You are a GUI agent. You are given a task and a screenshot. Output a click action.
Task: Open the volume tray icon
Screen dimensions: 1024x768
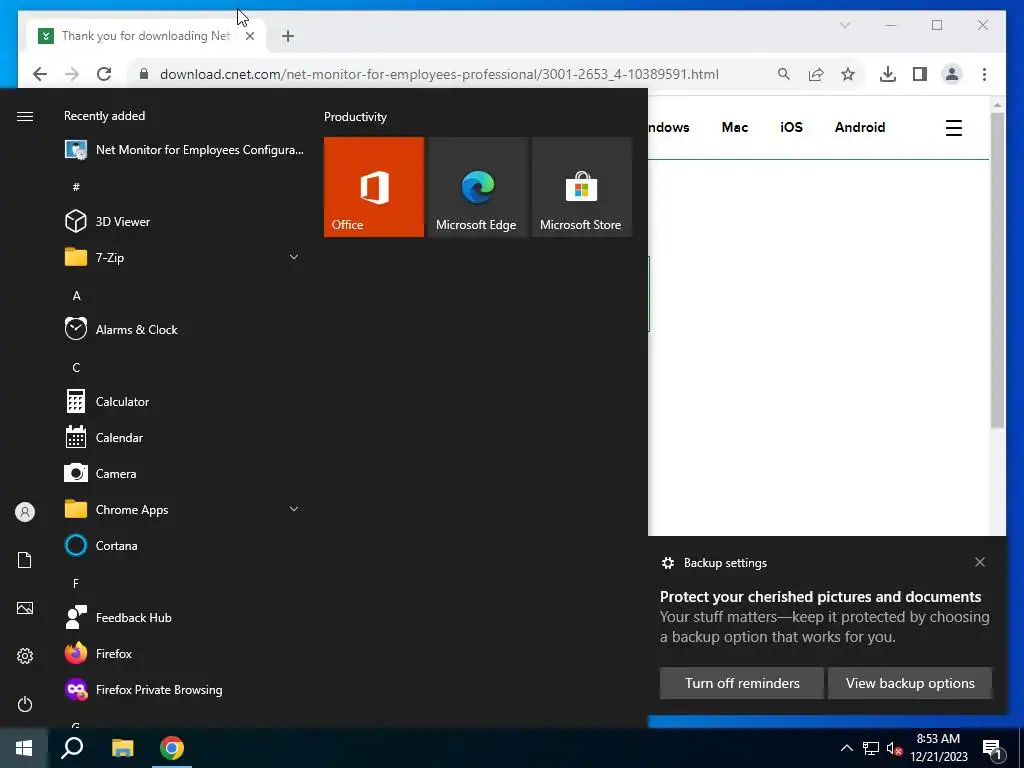click(x=894, y=748)
